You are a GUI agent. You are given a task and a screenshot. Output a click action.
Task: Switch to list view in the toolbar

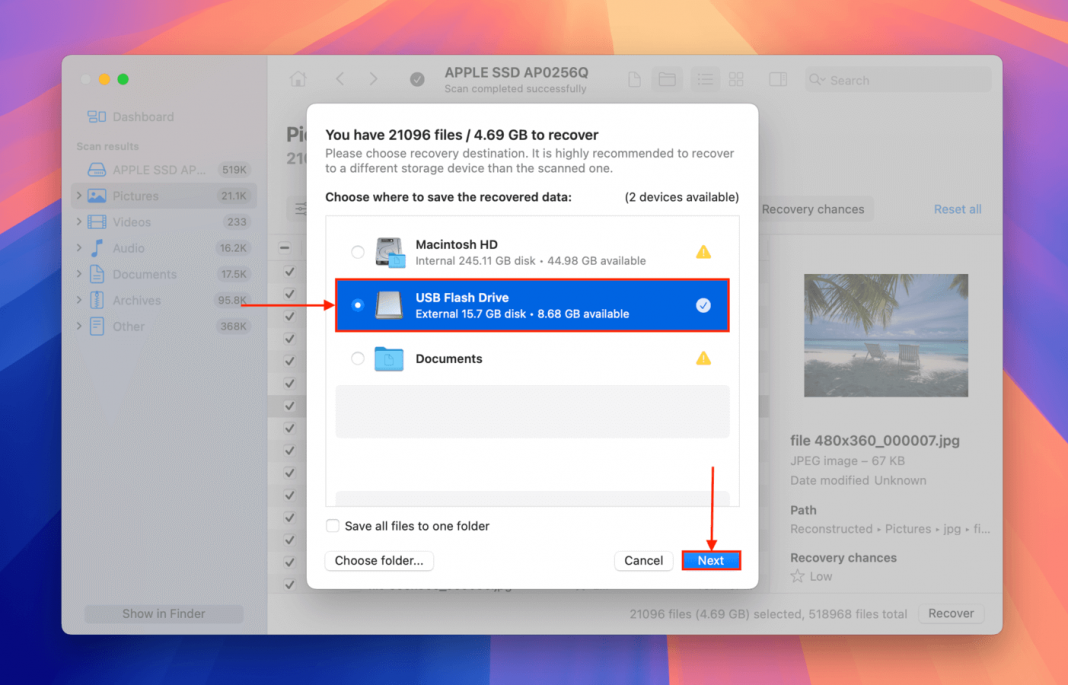[x=705, y=79]
